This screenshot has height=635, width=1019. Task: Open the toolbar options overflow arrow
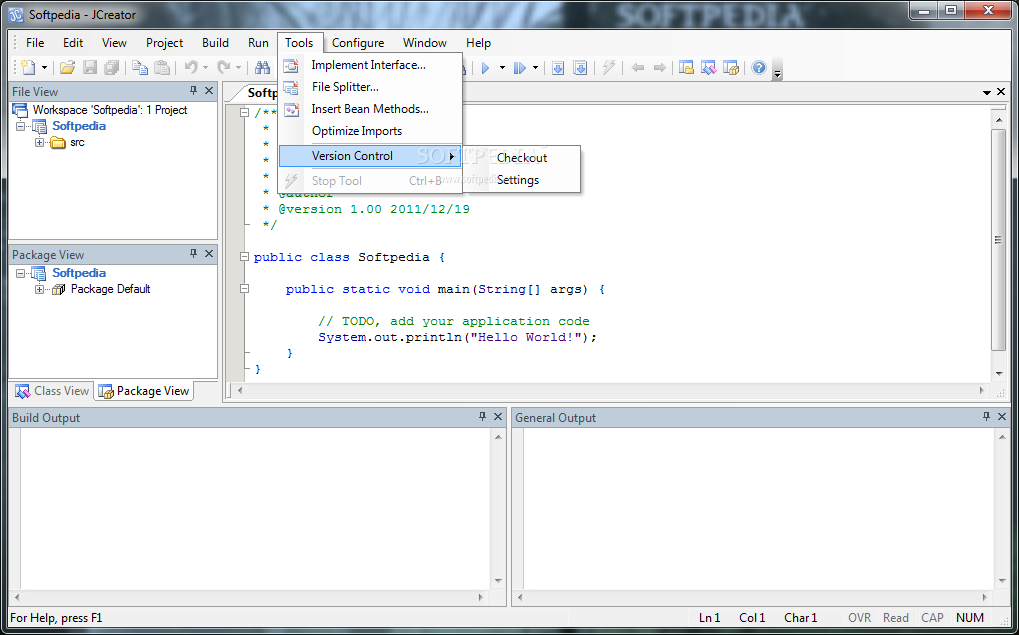click(x=777, y=72)
